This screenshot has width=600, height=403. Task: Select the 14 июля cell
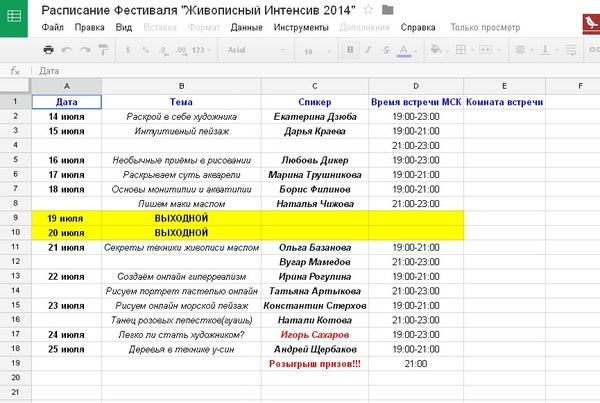pos(67,117)
